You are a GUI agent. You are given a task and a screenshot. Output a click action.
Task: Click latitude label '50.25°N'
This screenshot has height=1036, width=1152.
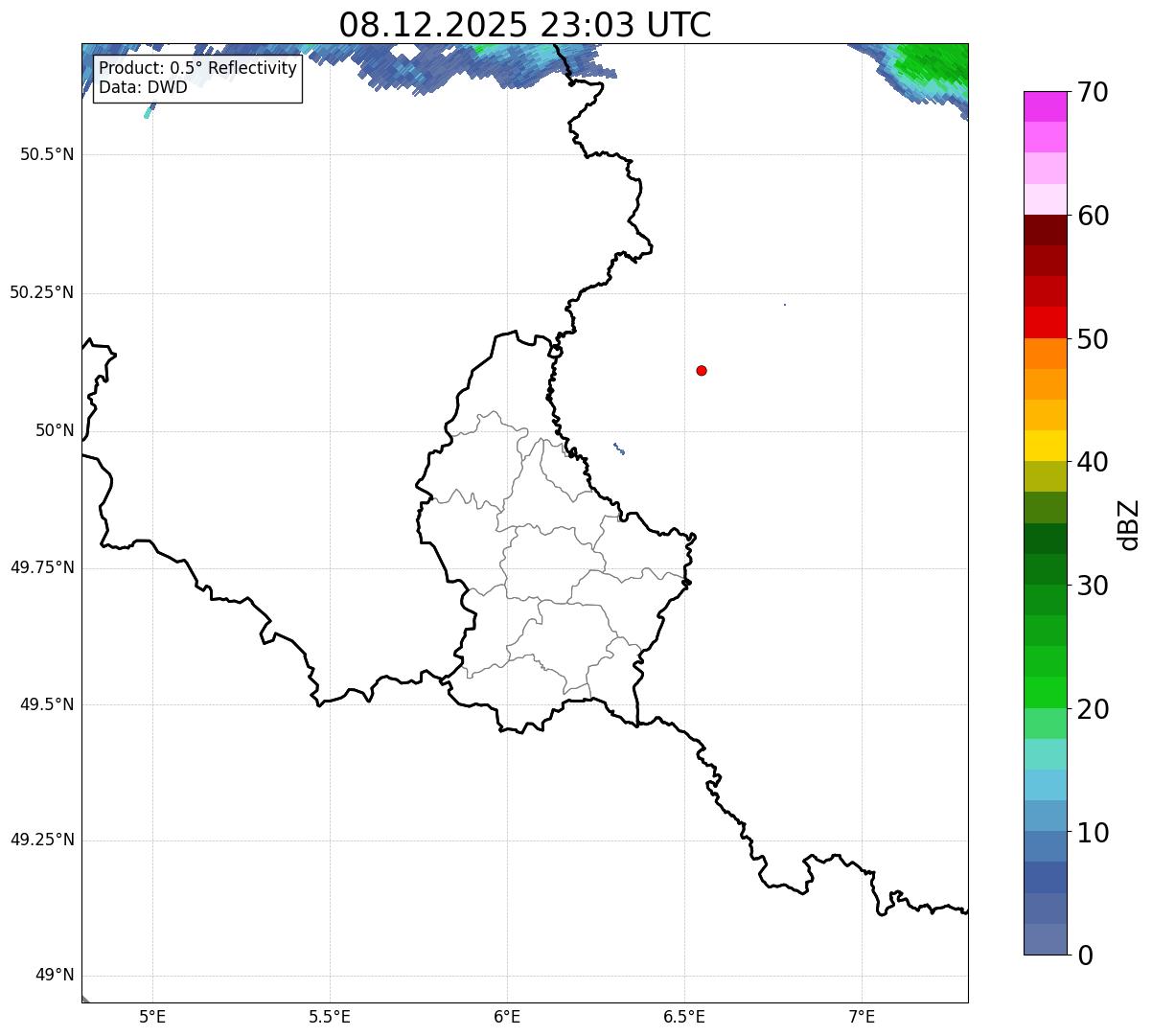[x=41, y=292]
